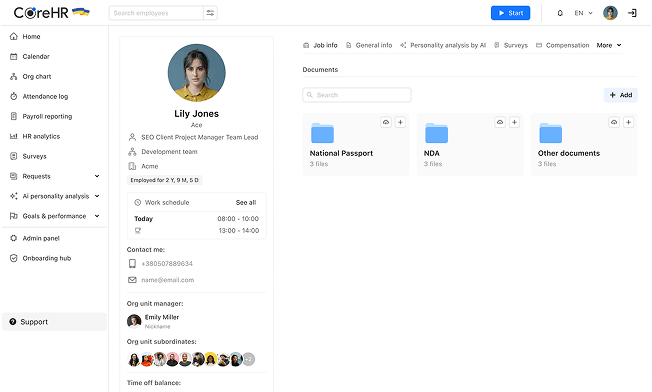Focus the Search employees field
Viewport: 652px width, 392px height.
click(x=156, y=13)
